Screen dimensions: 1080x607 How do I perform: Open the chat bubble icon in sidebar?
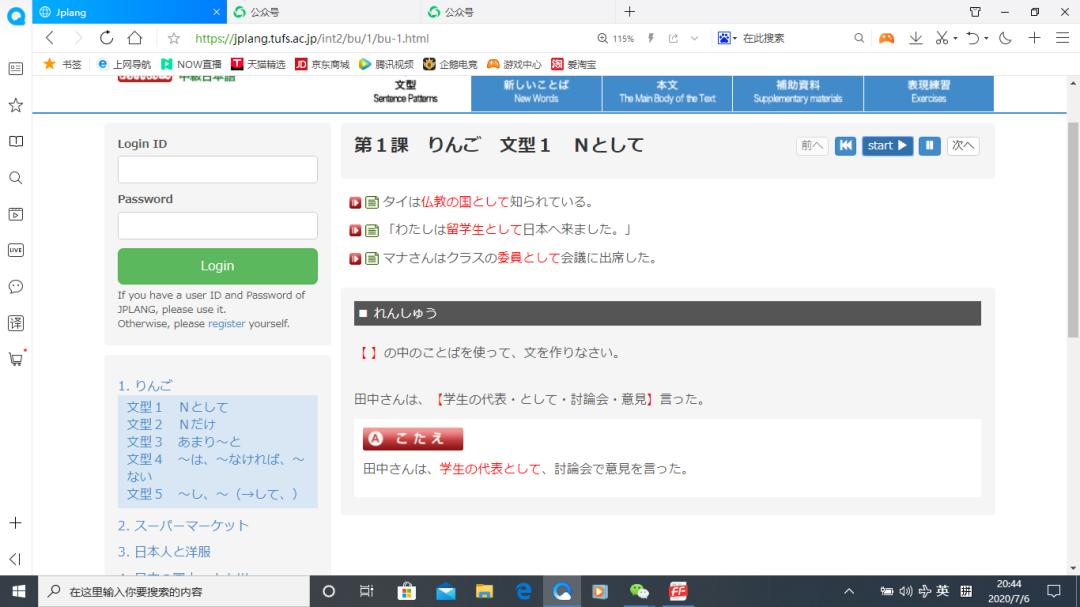[15, 287]
